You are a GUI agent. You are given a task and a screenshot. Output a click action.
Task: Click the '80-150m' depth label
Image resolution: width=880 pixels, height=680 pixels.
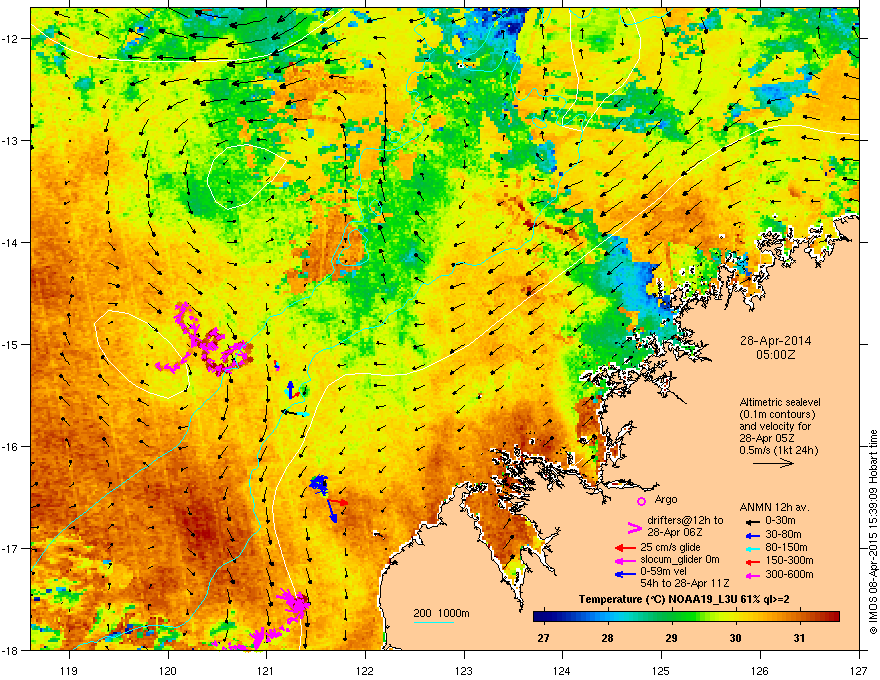tap(786, 548)
